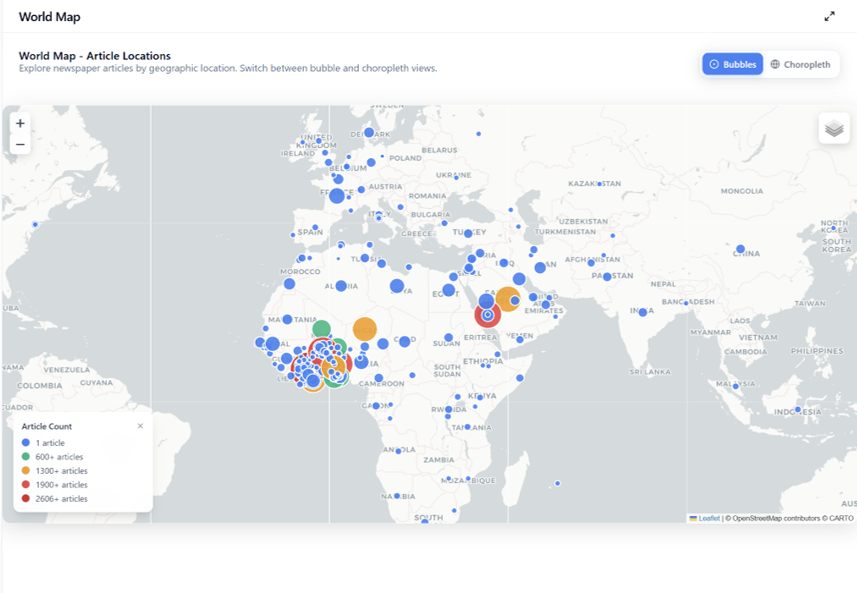Open the map layers control
Viewport: 857px width, 593px height.
coord(834,128)
